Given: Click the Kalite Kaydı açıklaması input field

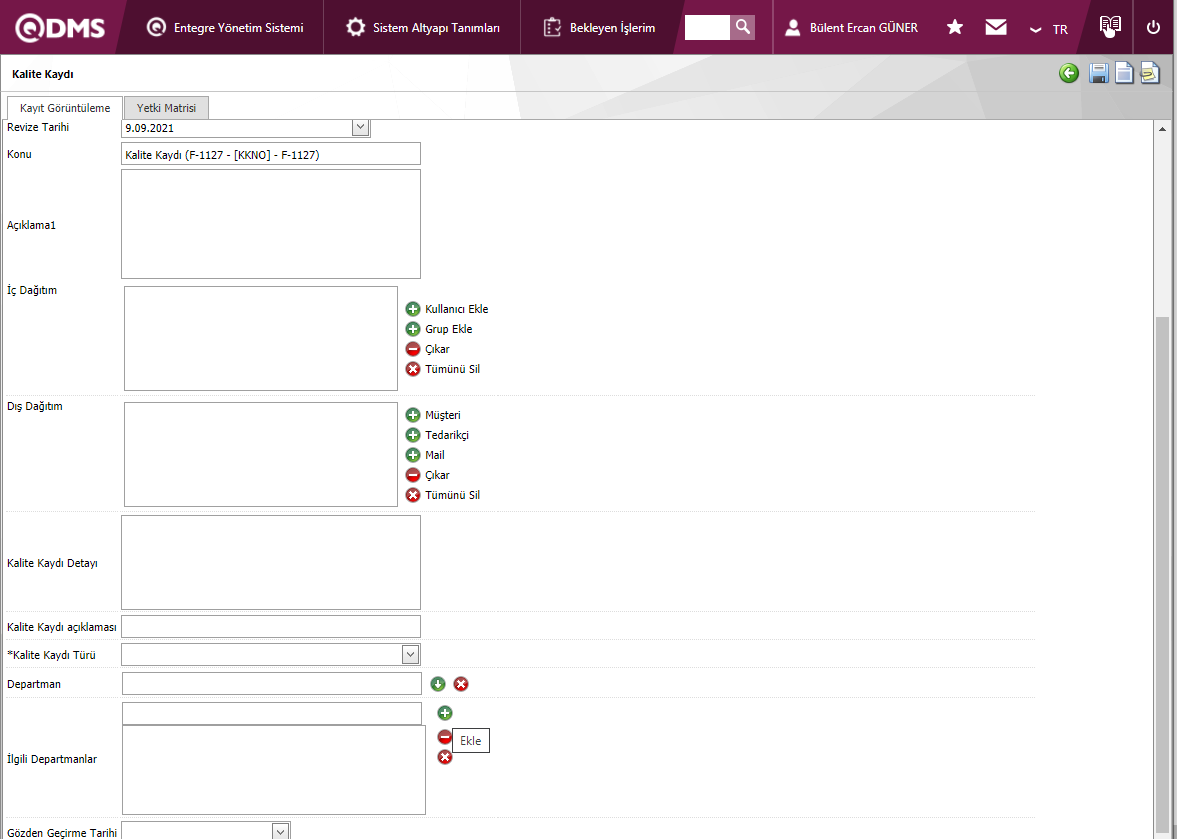Looking at the screenshot, I should [x=270, y=627].
